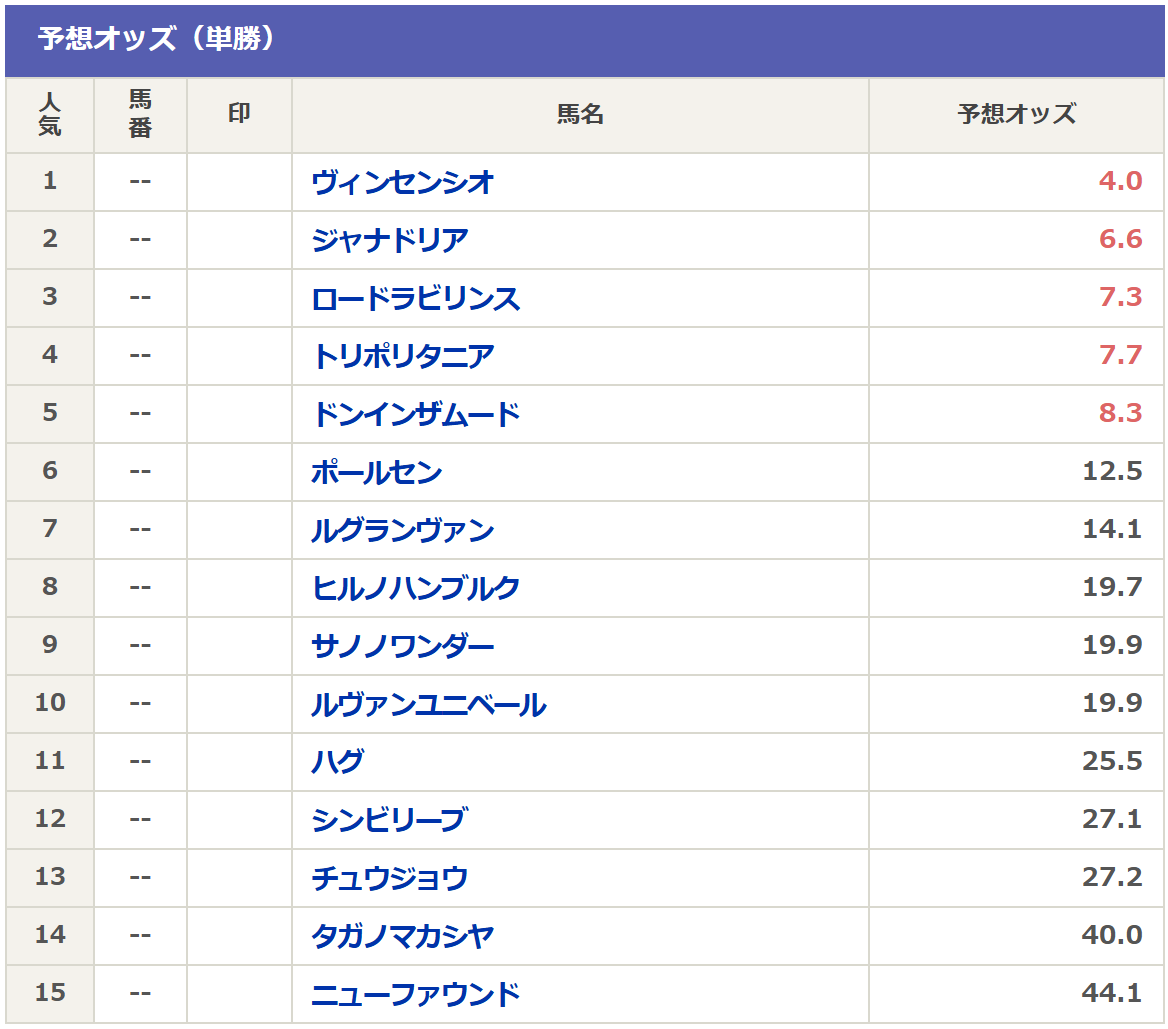This screenshot has width=1168, height=1029.
Task: Select odds 19.9 in ルヴァンユニベール row
Action: (1112, 703)
